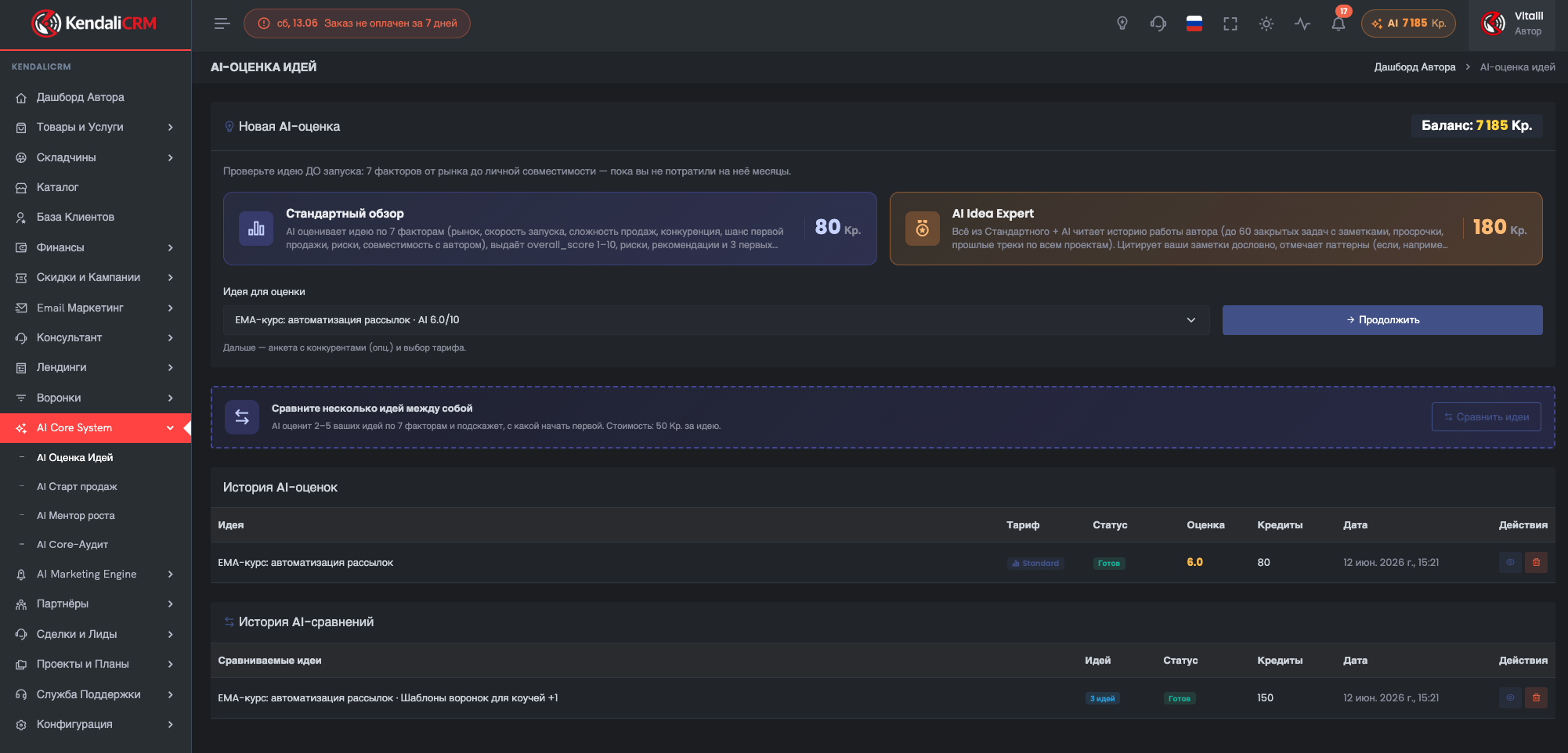Open AI Core-Аудит submenu item
Viewport: 1568px width, 753px height.
coord(72,544)
